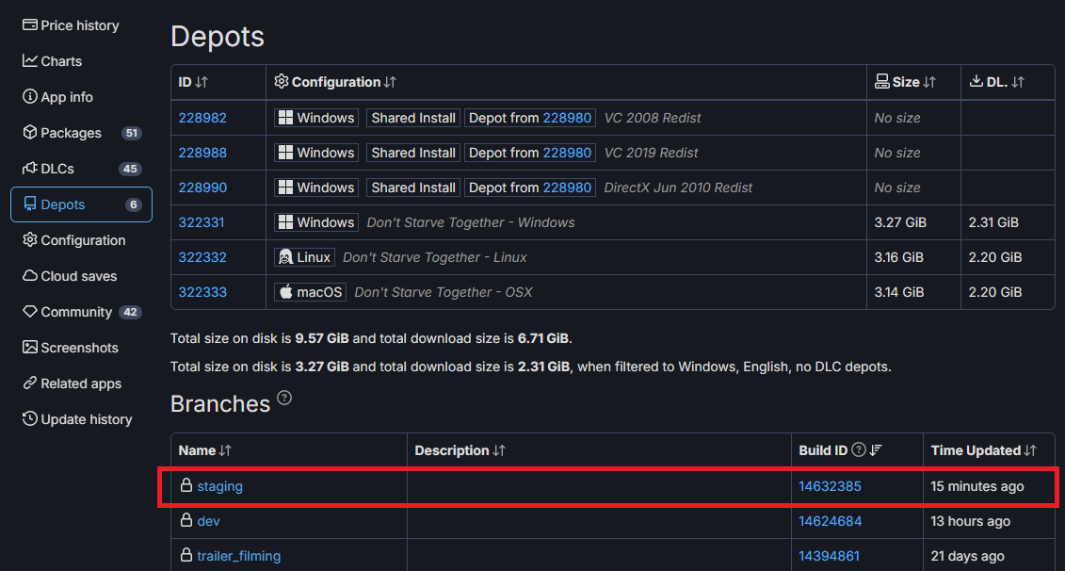Go to Update history in sidebar
Screen dimensions: 1065x571
[86, 420]
